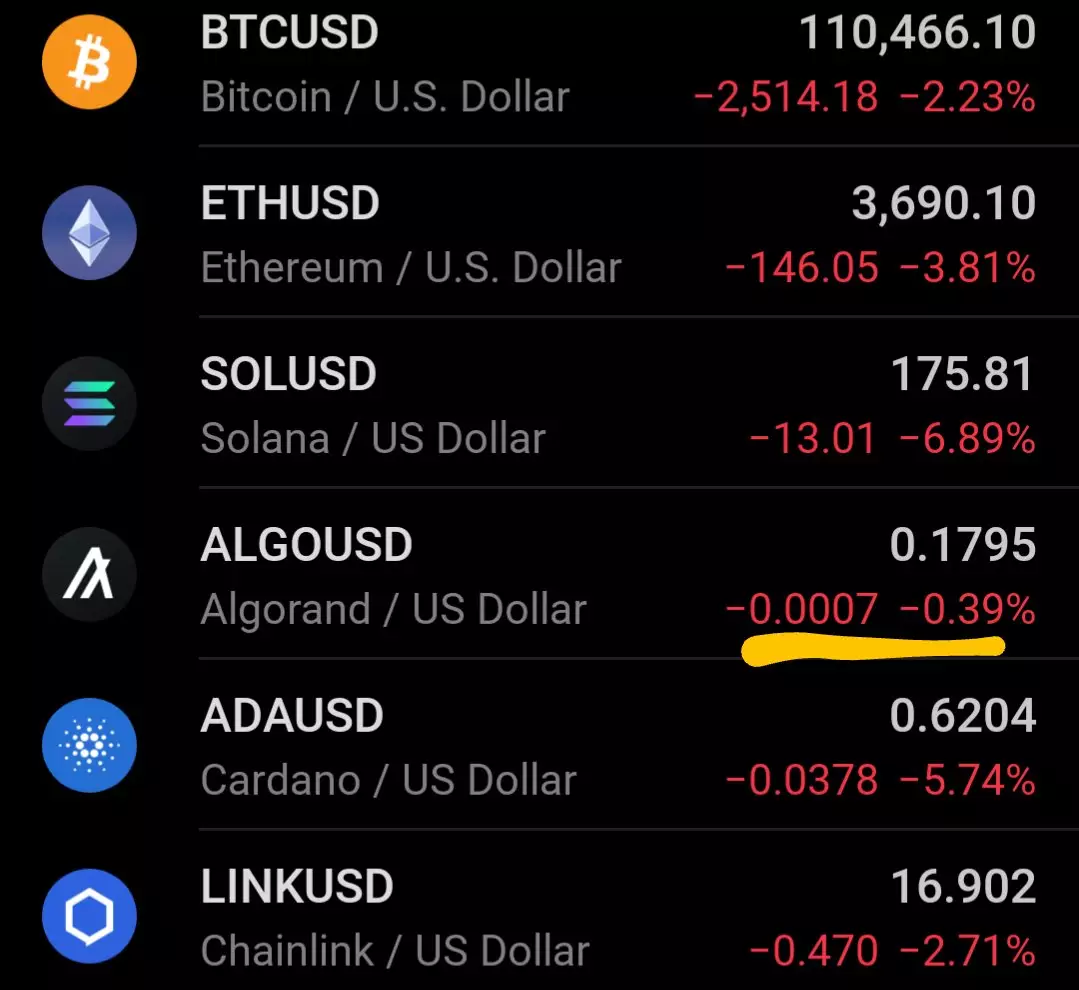Click Bitcoin price 110,466.10
The width and height of the screenshot is (1079, 990).
(917, 33)
